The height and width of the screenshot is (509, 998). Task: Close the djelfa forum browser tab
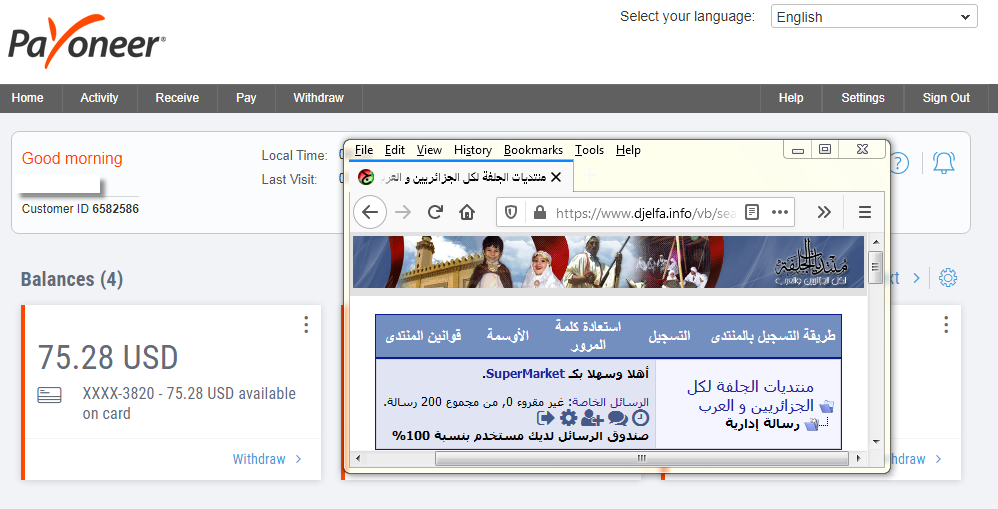[556, 177]
